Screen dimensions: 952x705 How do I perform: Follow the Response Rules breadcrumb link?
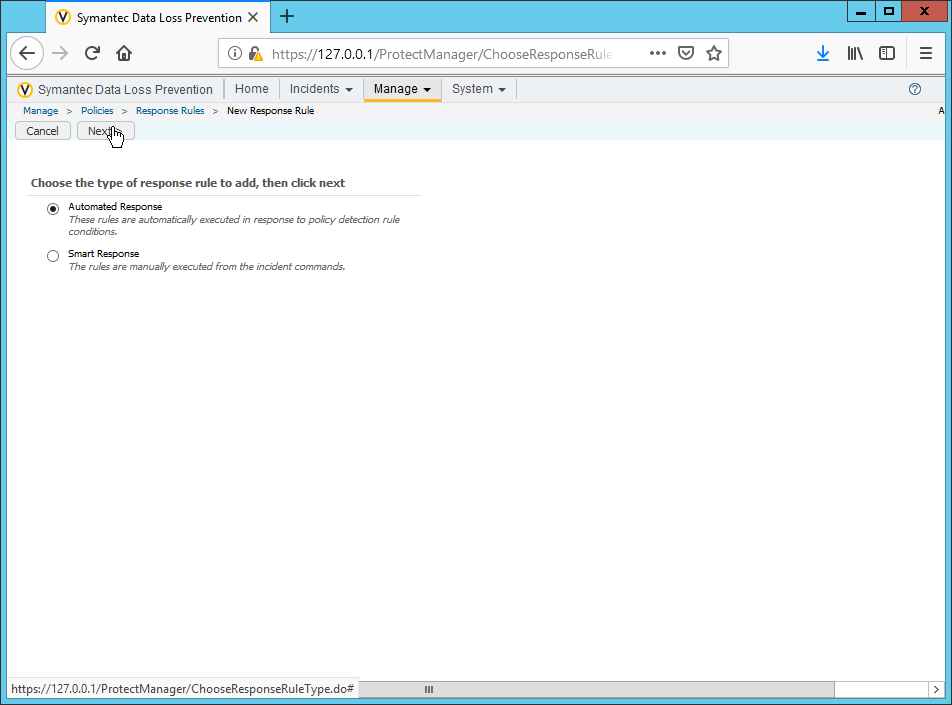(x=170, y=111)
